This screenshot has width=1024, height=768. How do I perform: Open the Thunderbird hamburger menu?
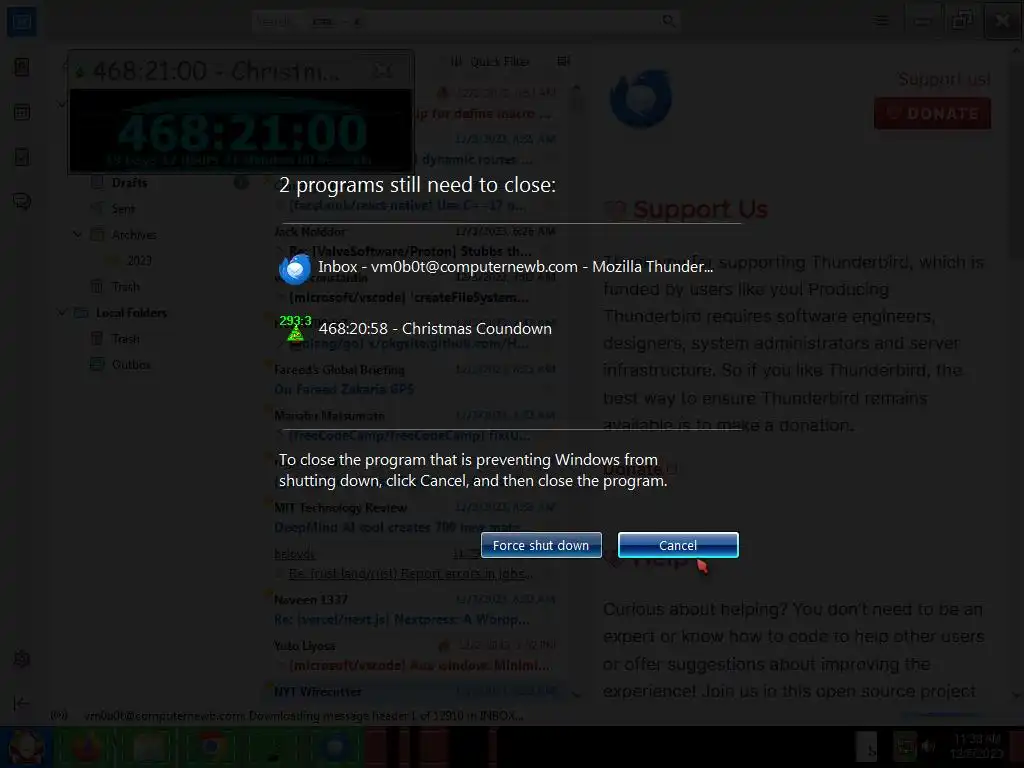point(882,22)
